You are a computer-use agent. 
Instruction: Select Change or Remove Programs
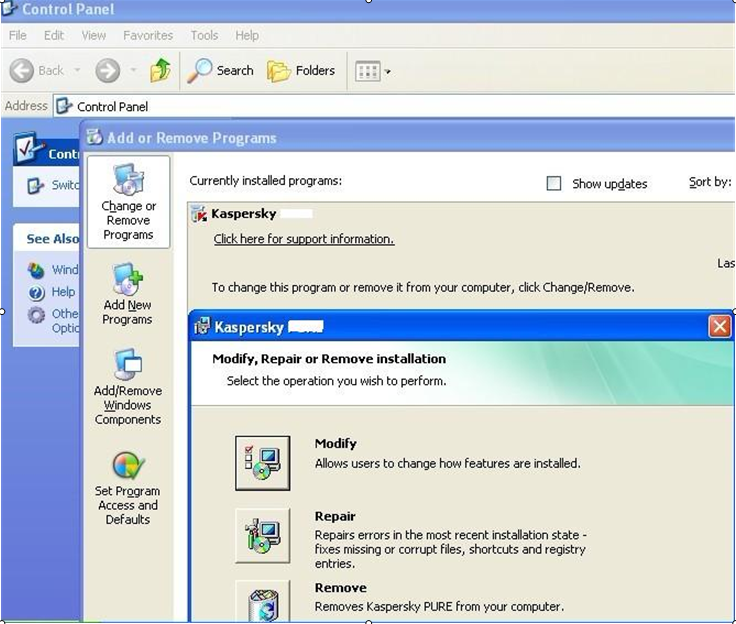click(x=128, y=202)
